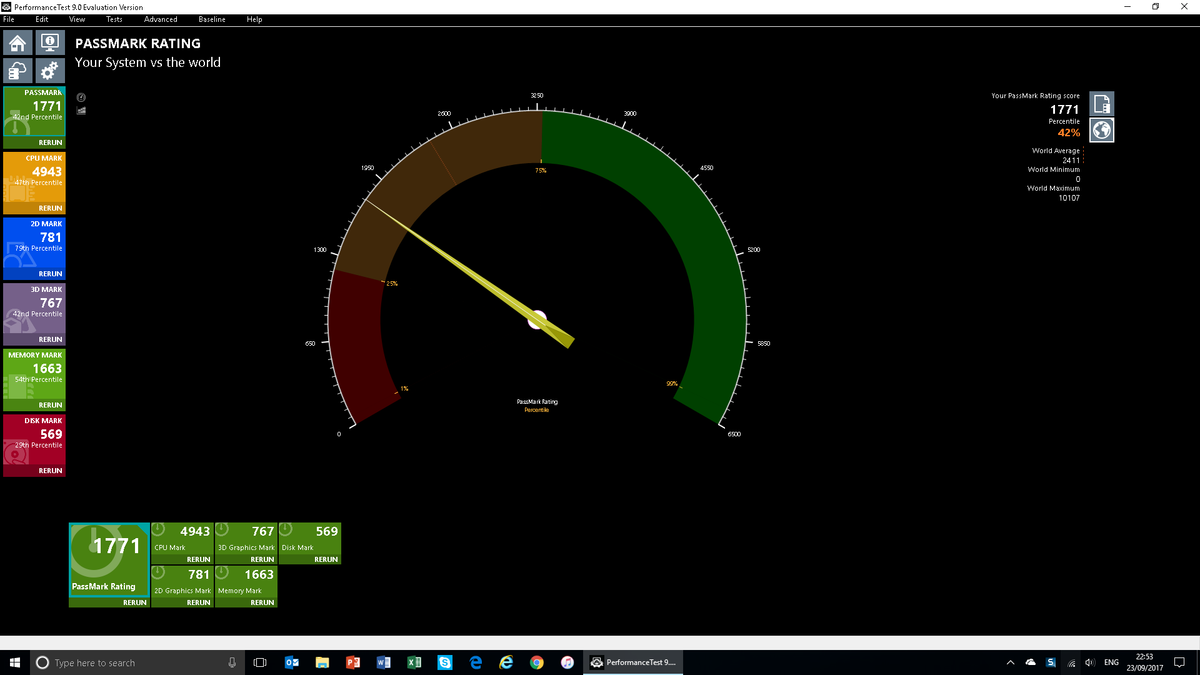Open the Baseline menu
Image resolution: width=1200 pixels, height=675 pixels.
tap(212, 19)
